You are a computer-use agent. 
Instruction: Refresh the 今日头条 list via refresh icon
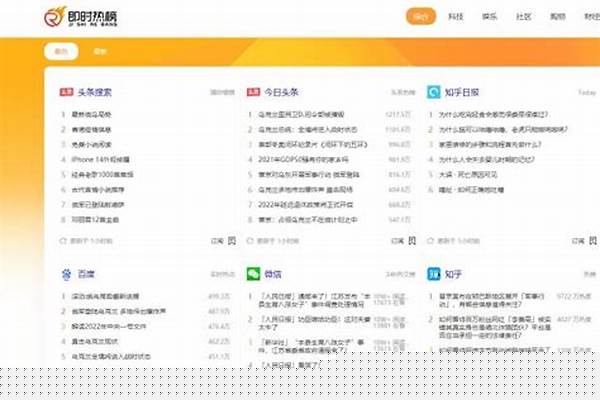click(250, 241)
